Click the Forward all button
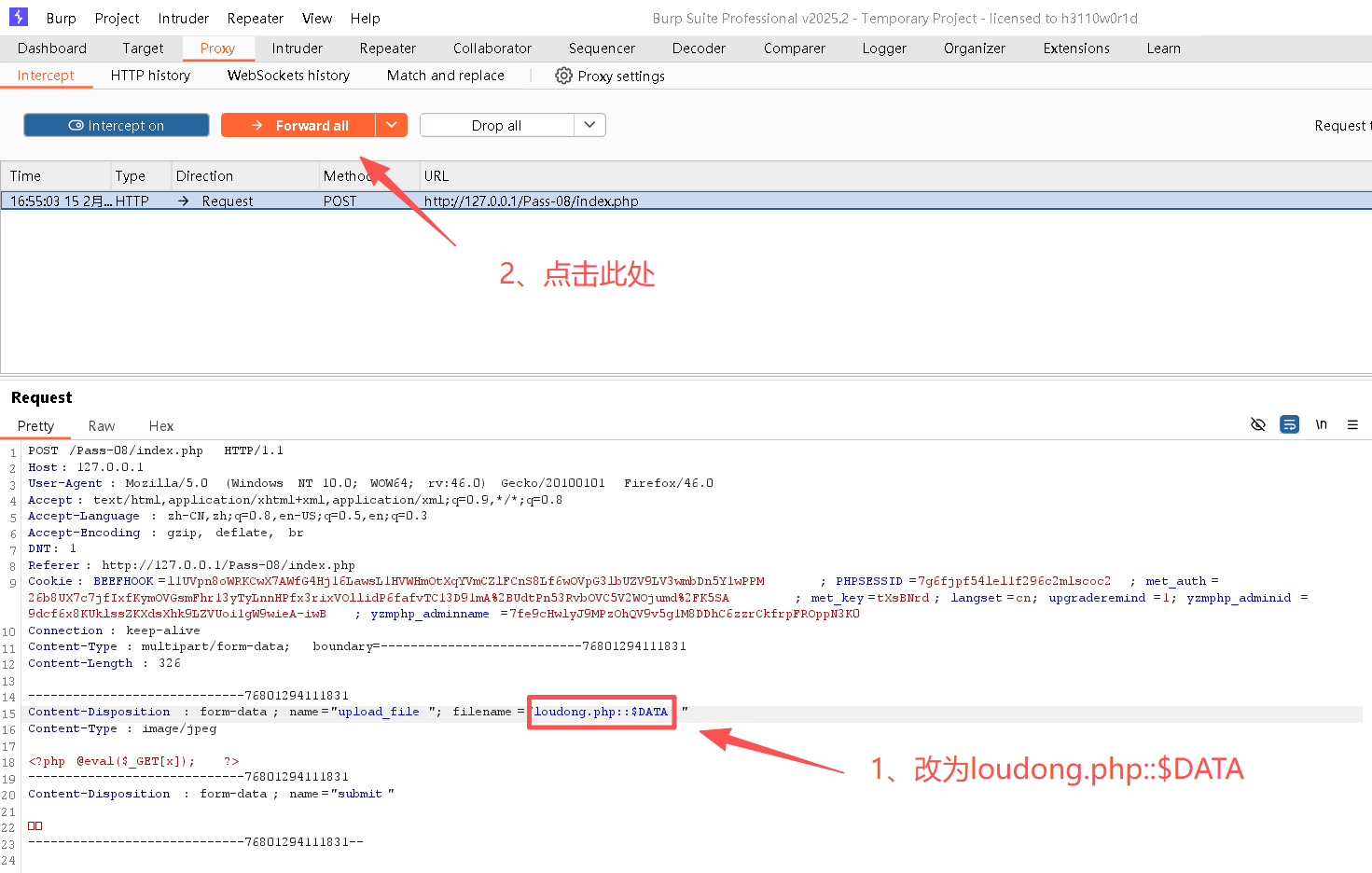The image size is (1372, 873). (x=298, y=125)
